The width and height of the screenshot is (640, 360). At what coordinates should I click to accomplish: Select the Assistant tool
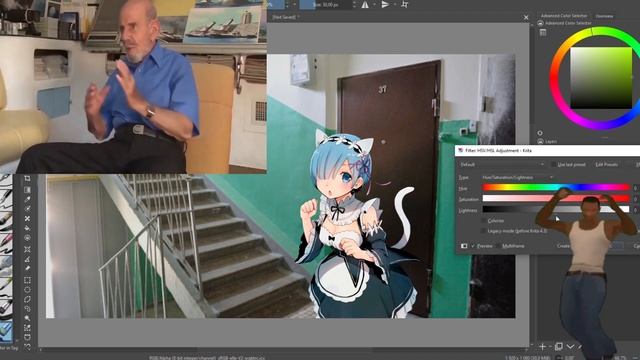click(x=27, y=249)
